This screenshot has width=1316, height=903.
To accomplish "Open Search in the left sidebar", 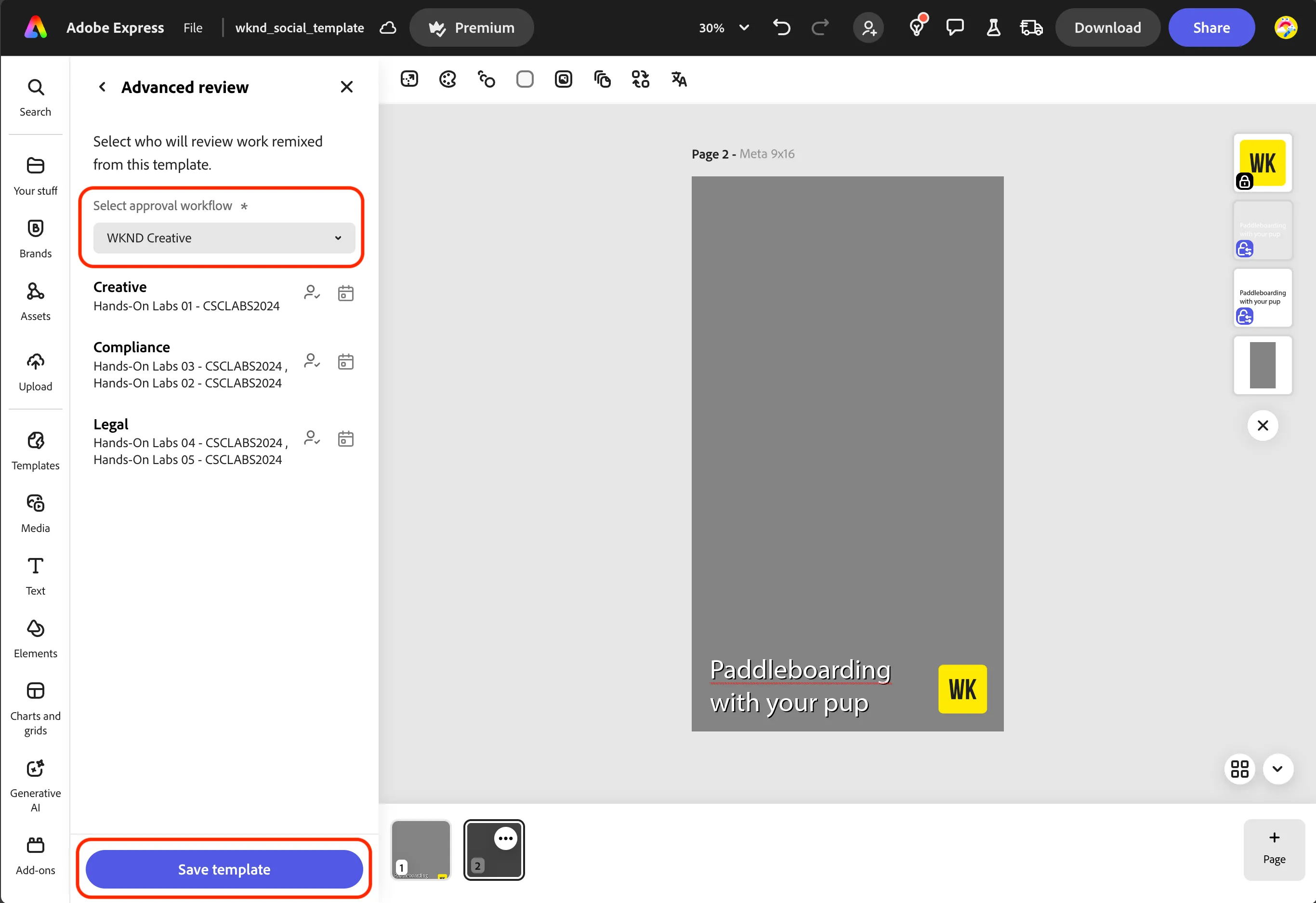I will tap(35, 97).
